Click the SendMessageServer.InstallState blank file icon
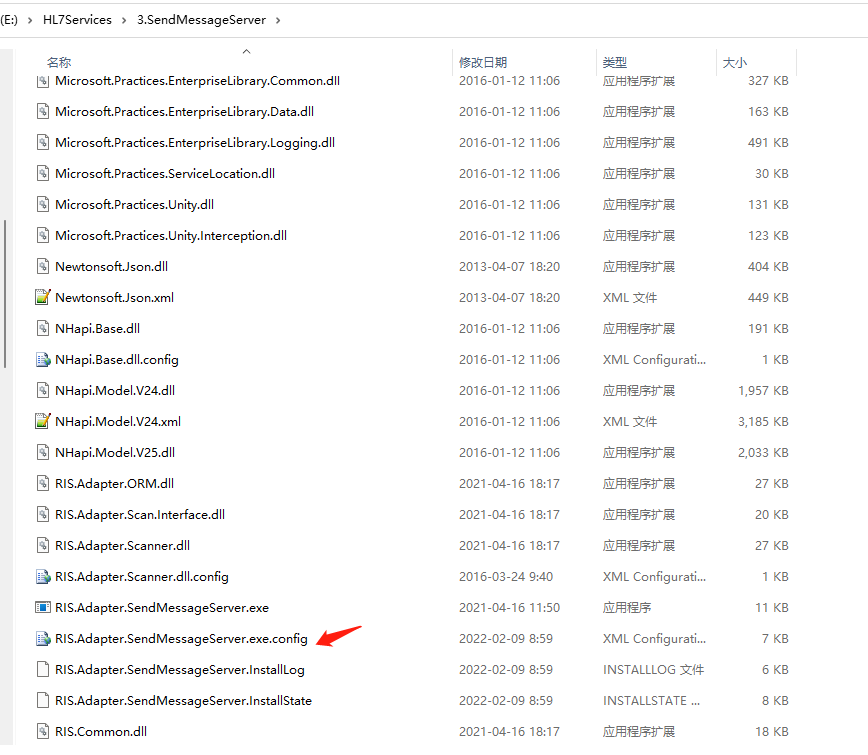868x755 pixels. [43, 701]
